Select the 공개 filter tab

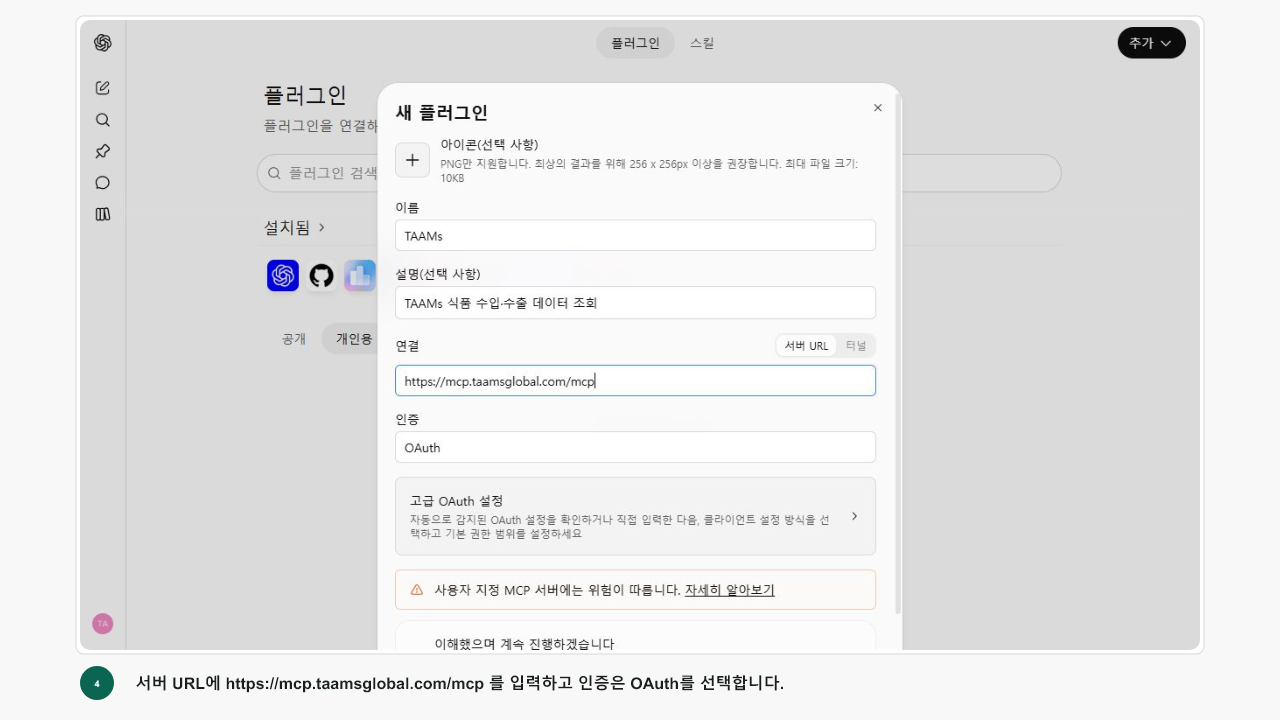(x=294, y=339)
